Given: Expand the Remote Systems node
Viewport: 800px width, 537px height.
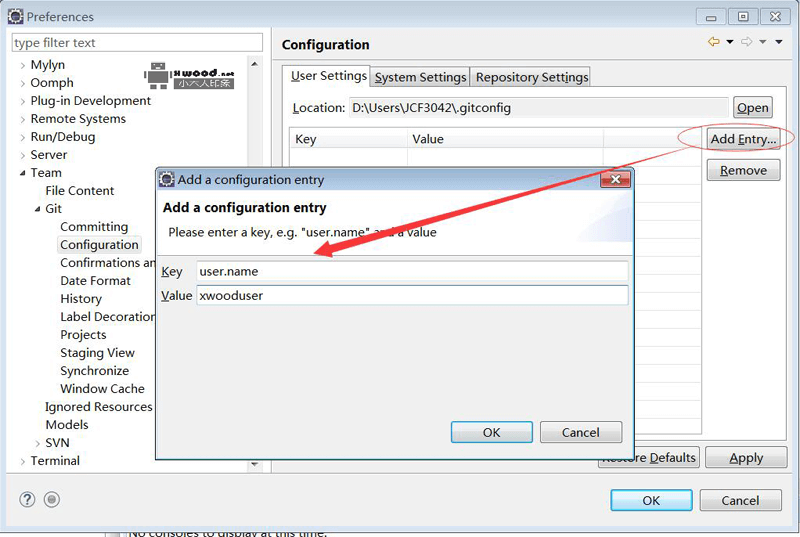Looking at the screenshot, I should tap(22, 119).
